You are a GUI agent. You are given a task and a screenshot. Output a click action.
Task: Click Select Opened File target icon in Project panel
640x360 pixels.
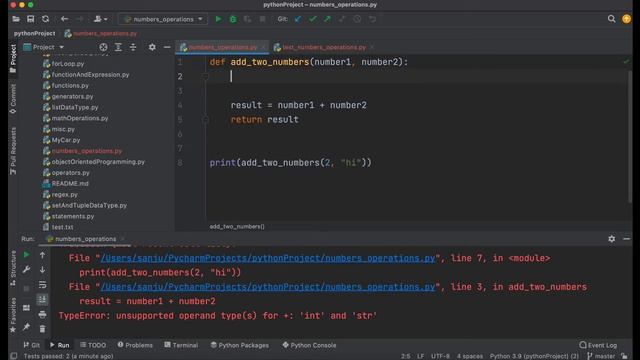pyautogui.click(x=103, y=47)
